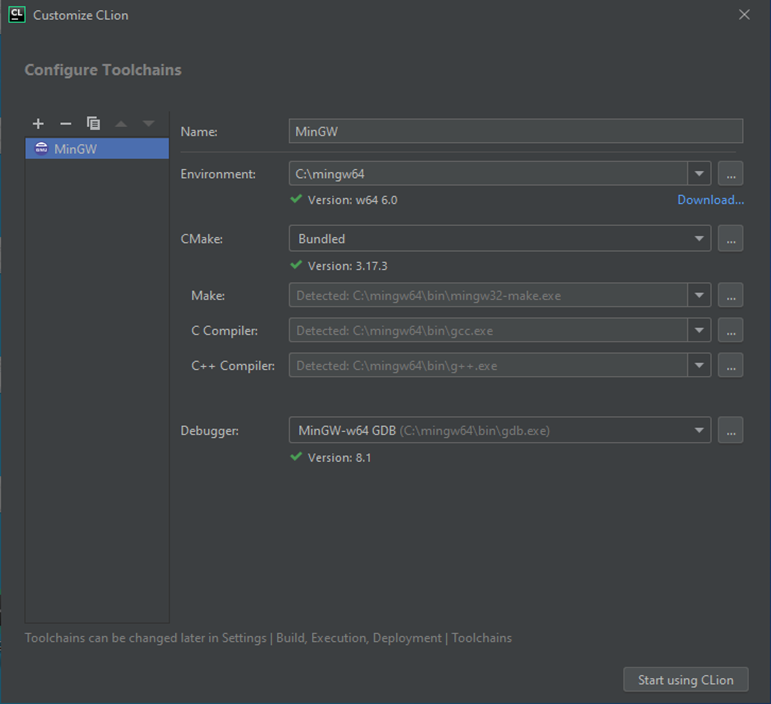Click the GNU icon beside MinGW
This screenshot has height=704, width=771.
tap(41, 148)
